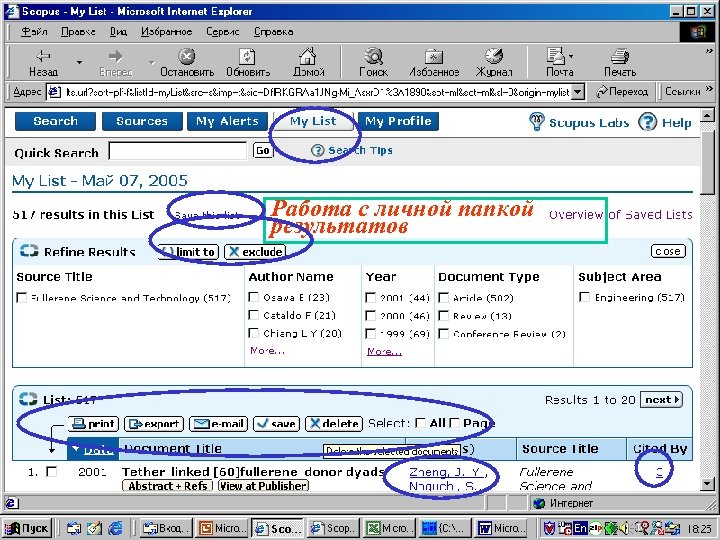Check the first result row checkbox
Image resolution: width=720 pixels, height=540 pixels.
[52, 472]
